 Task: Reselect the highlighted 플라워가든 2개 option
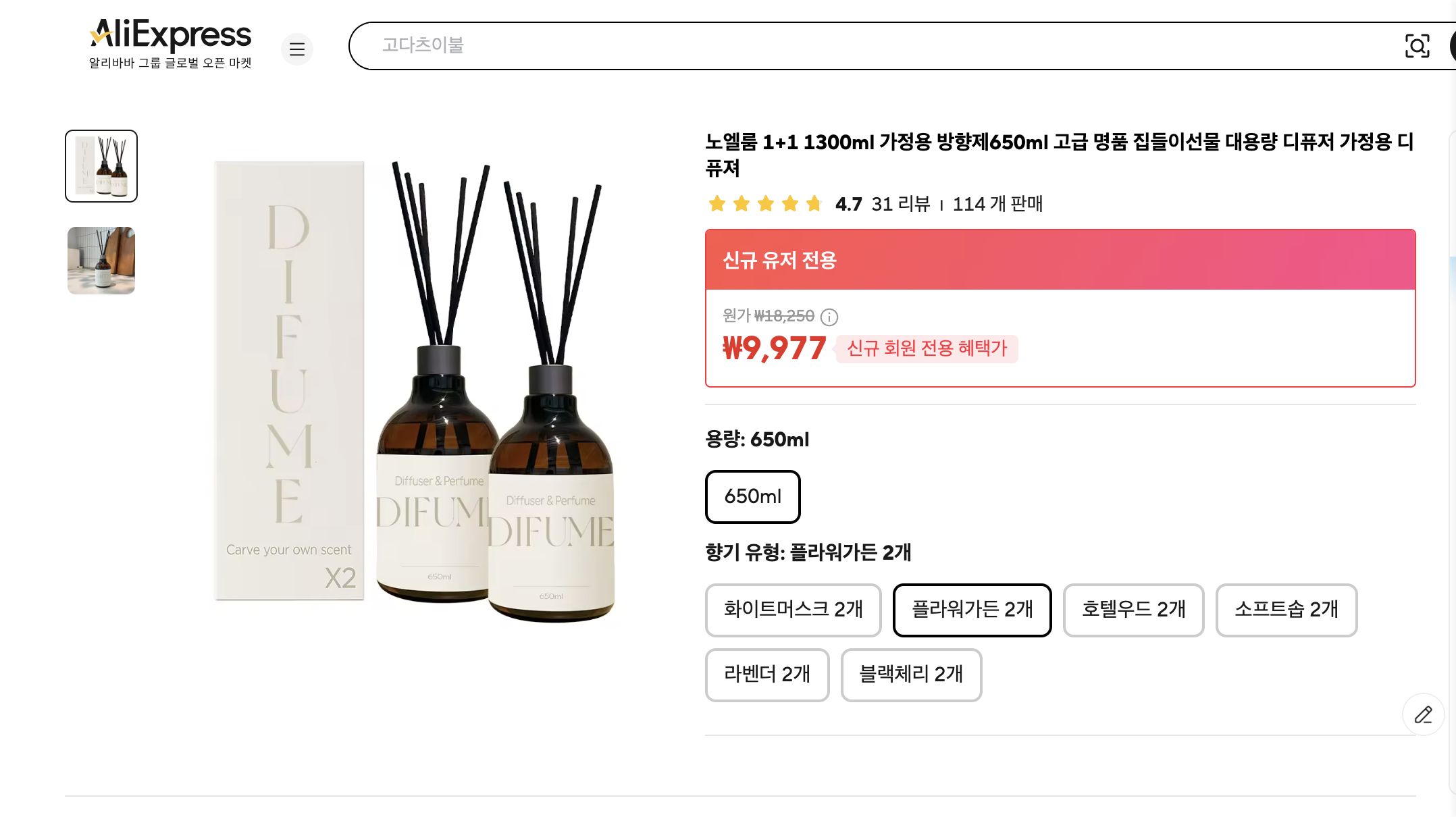point(972,610)
